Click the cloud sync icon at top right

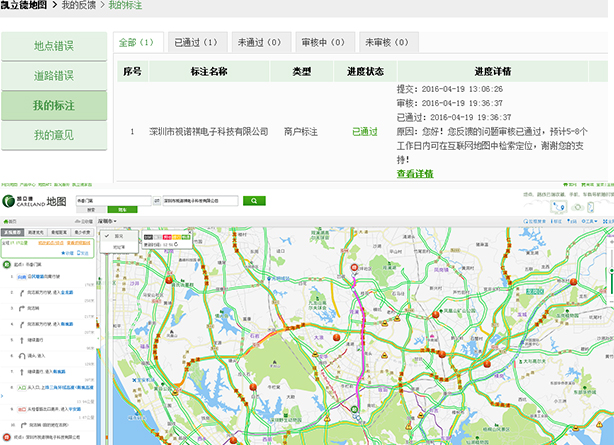point(577,207)
